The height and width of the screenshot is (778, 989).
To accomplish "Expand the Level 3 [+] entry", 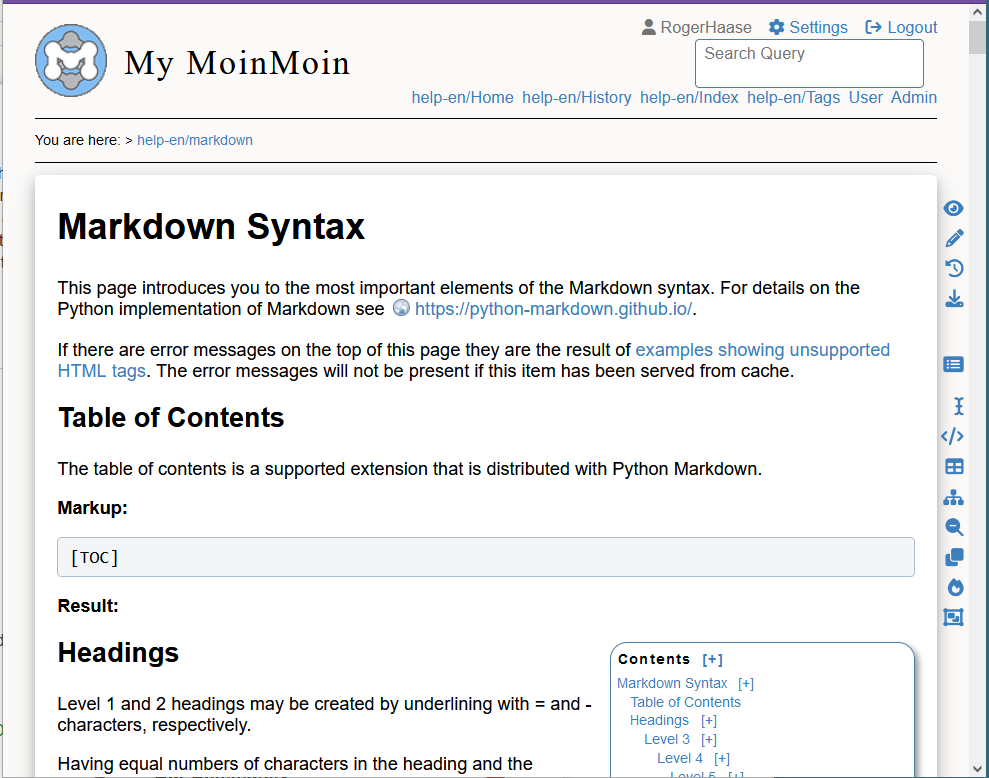I will 709,740.
